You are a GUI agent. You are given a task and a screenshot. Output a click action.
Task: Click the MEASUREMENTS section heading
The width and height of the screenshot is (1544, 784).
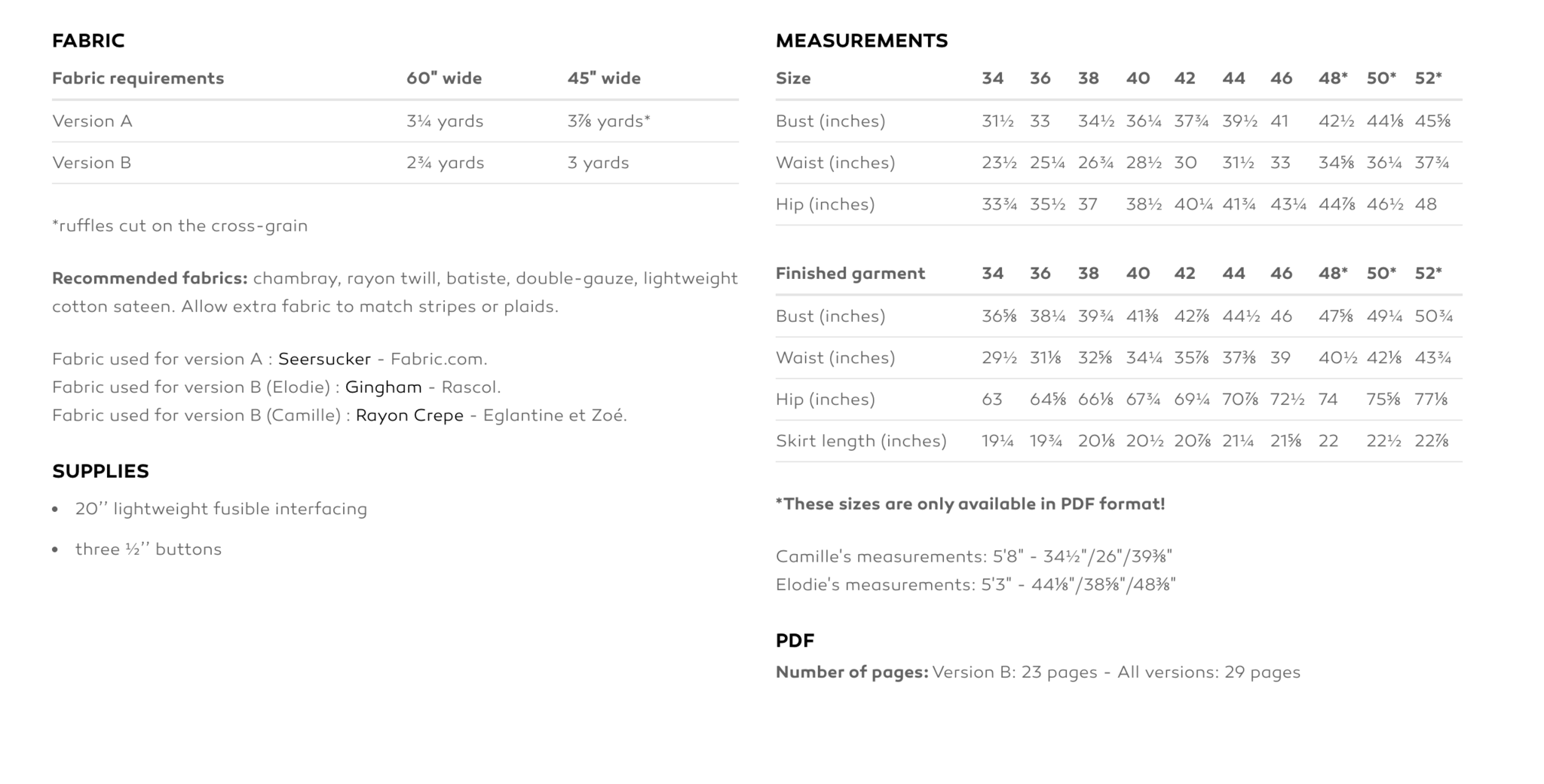click(862, 41)
